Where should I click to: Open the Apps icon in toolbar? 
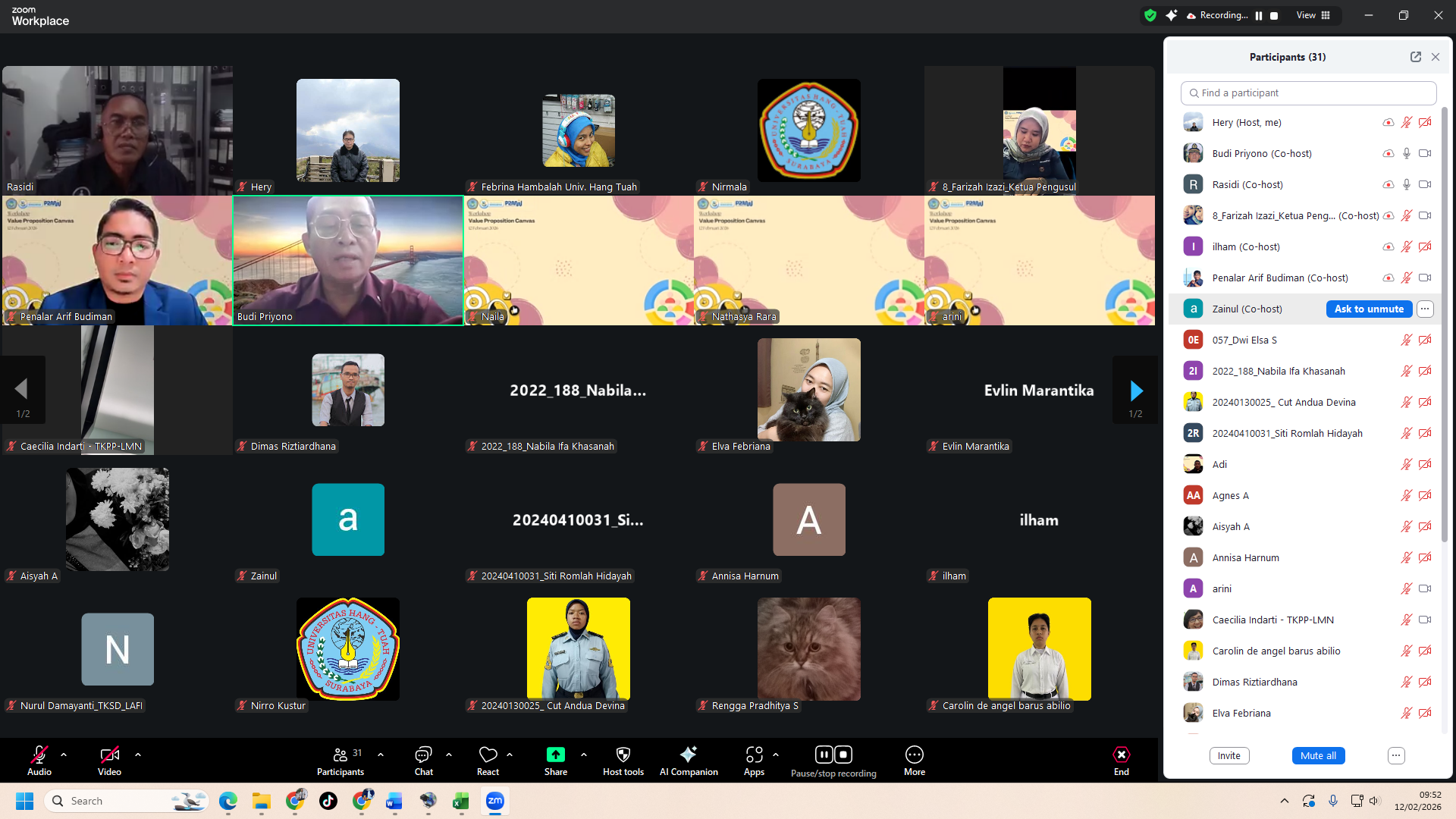point(754,755)
